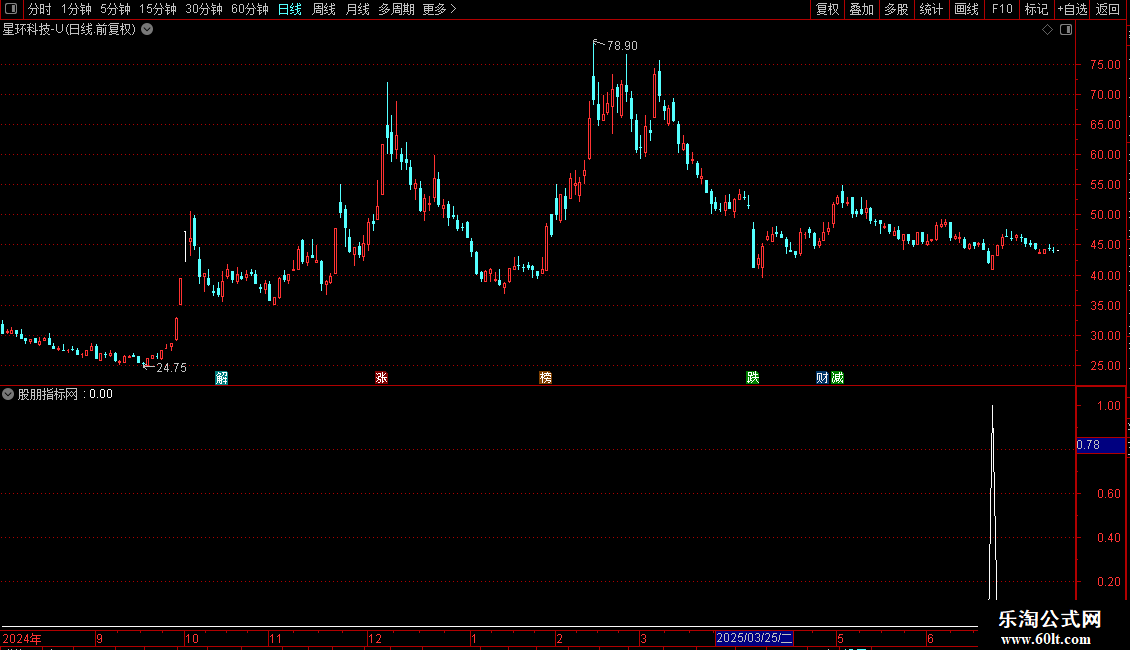Viewport: 1130px width, 650px height.
Task: Switch to 周线 weekly chart
Action: (324, 9)
